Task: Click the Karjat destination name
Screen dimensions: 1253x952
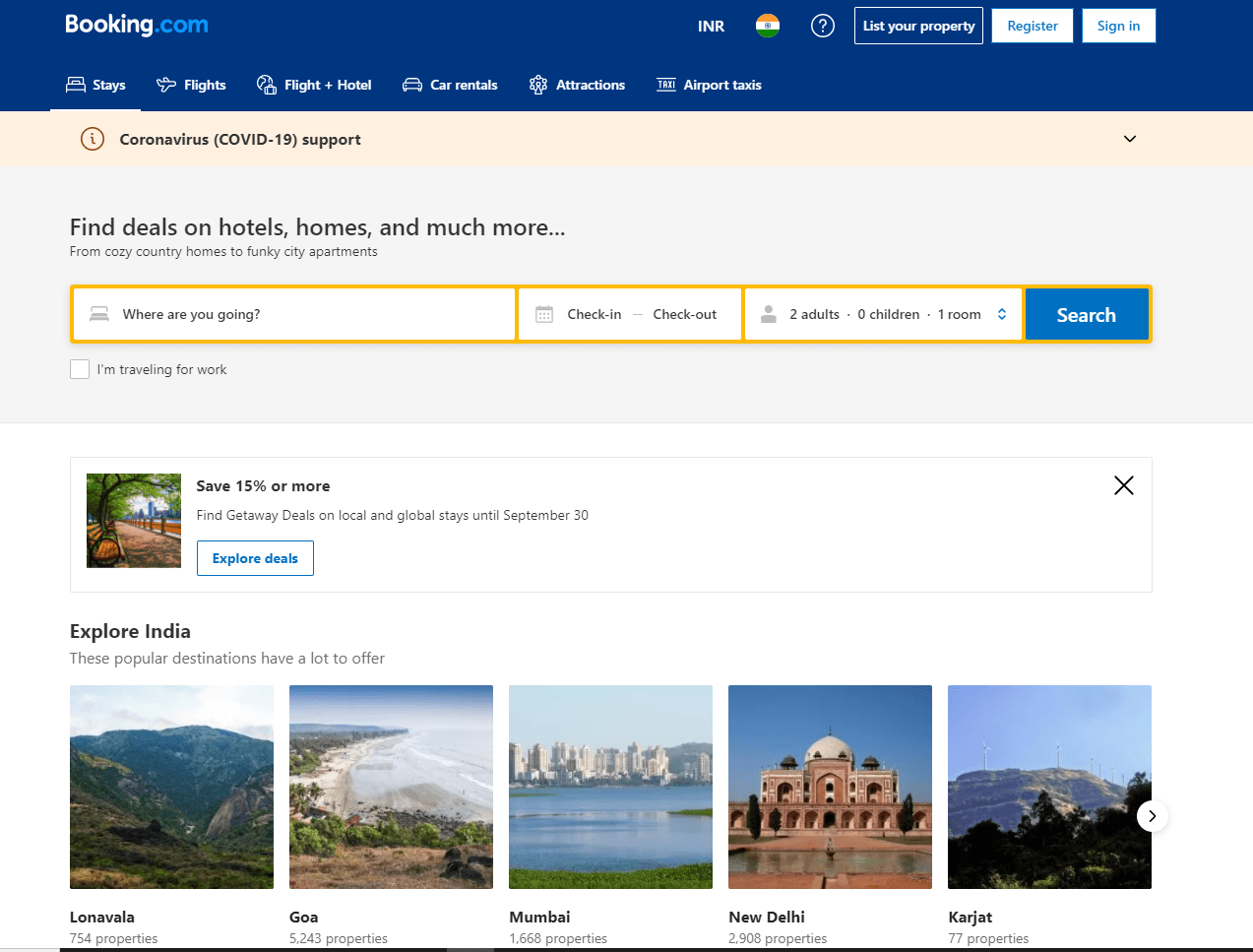Action: point(970,917)
